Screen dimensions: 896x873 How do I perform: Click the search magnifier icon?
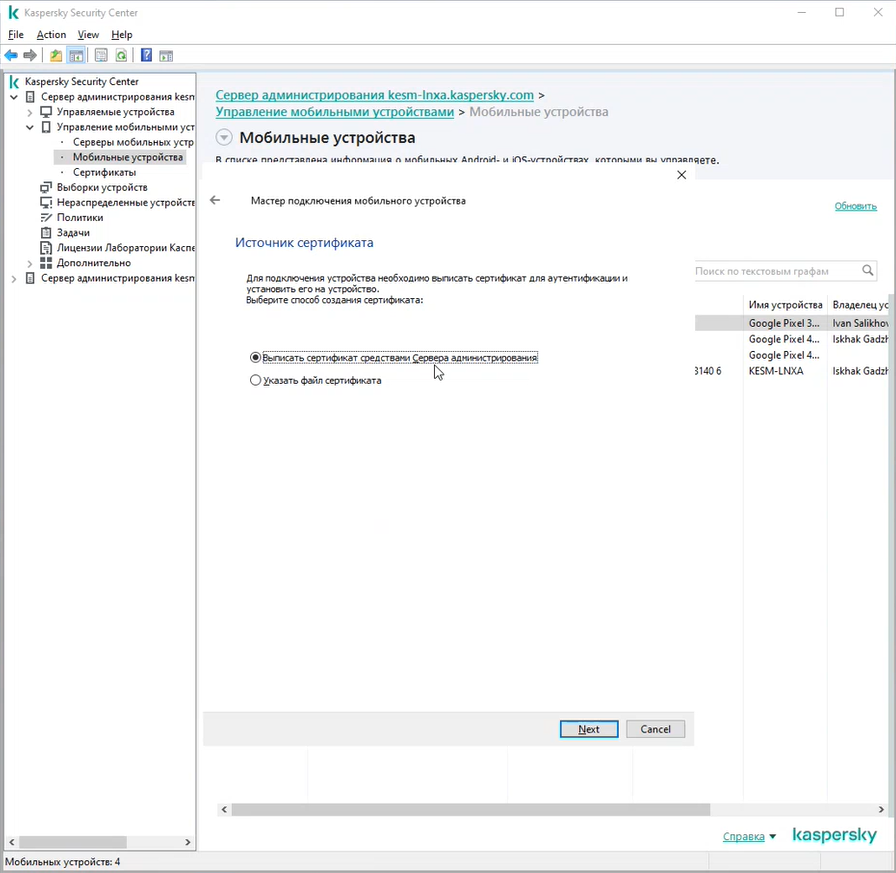click(867, 270)
